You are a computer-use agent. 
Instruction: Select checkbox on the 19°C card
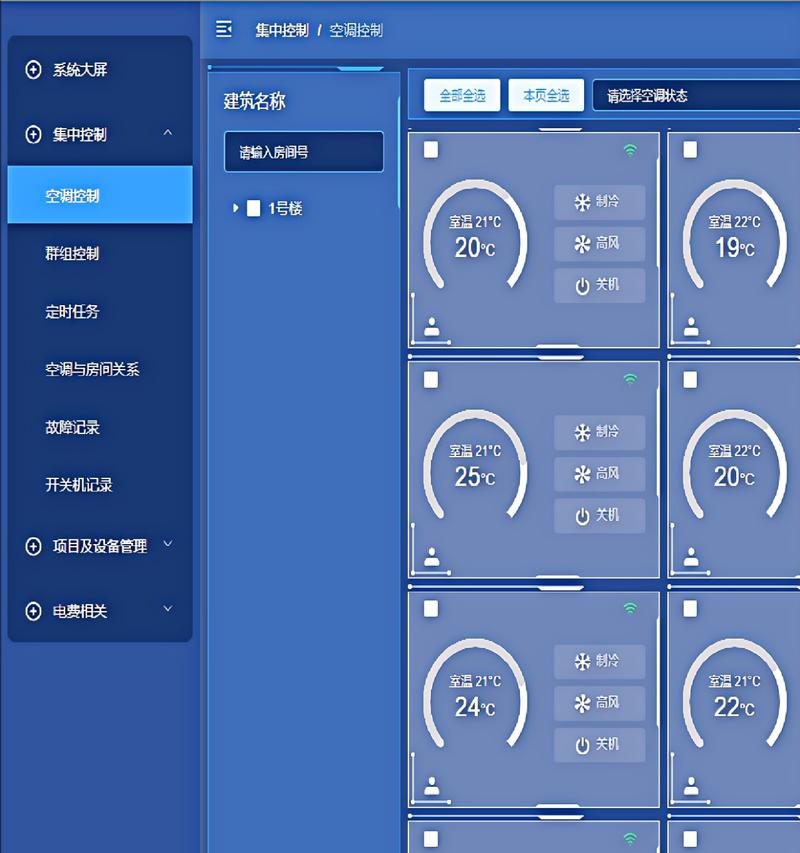pos(690,150)
